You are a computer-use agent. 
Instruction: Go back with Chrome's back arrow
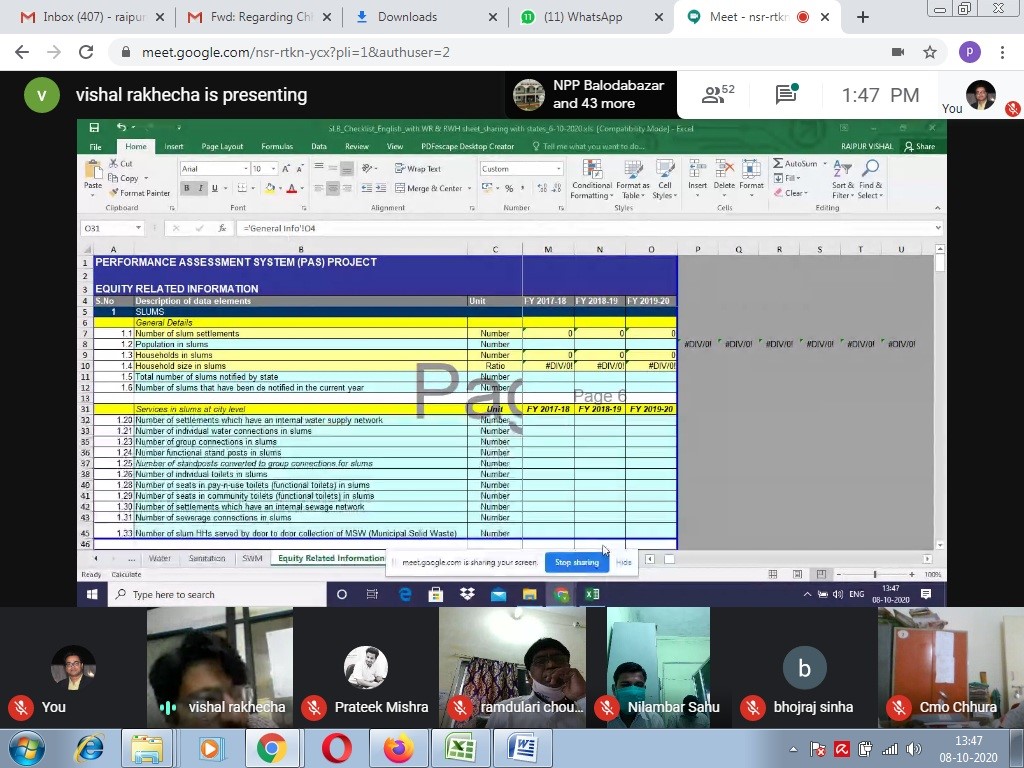22,52
